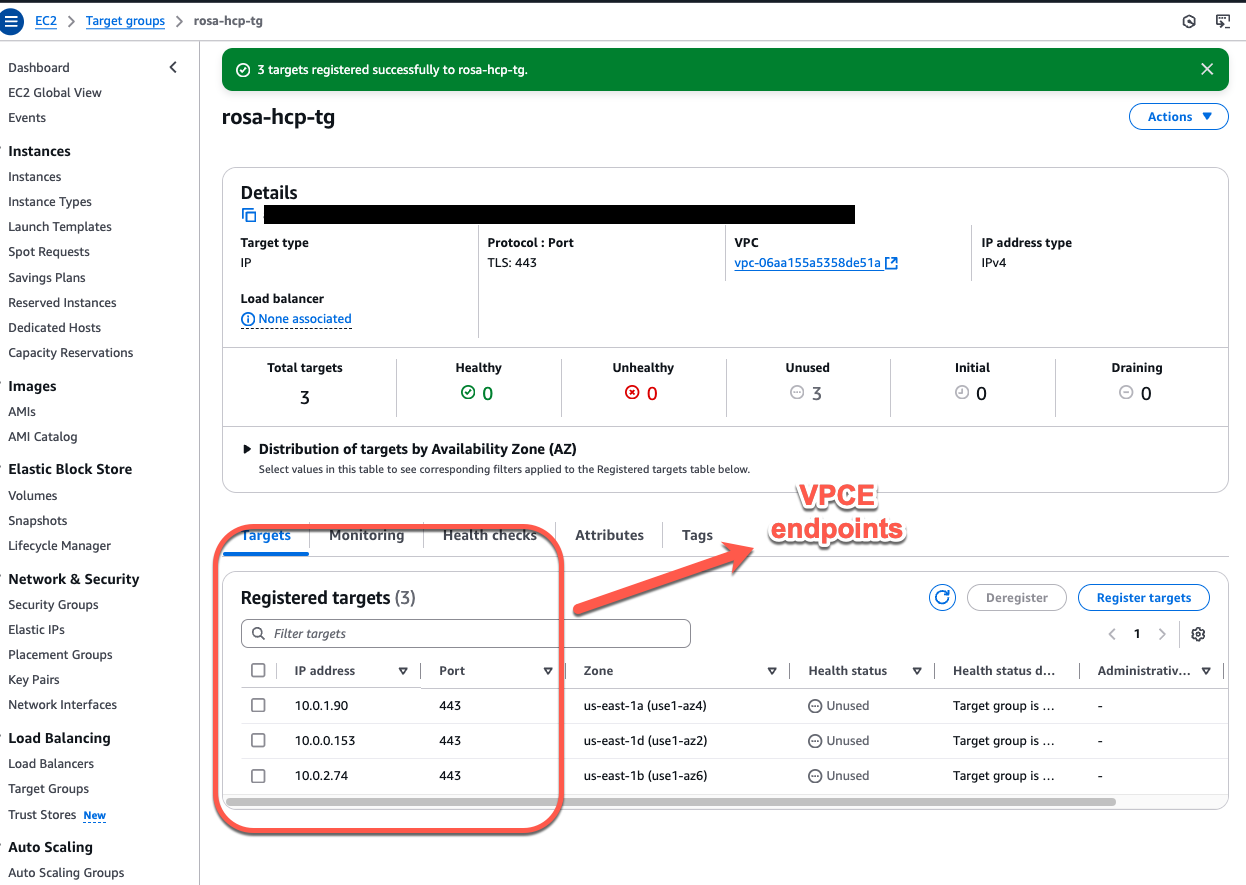Click the horizontal table scrollbar
The height and width of the screenshot is (885, 1246).
click(x=671, y=802)
